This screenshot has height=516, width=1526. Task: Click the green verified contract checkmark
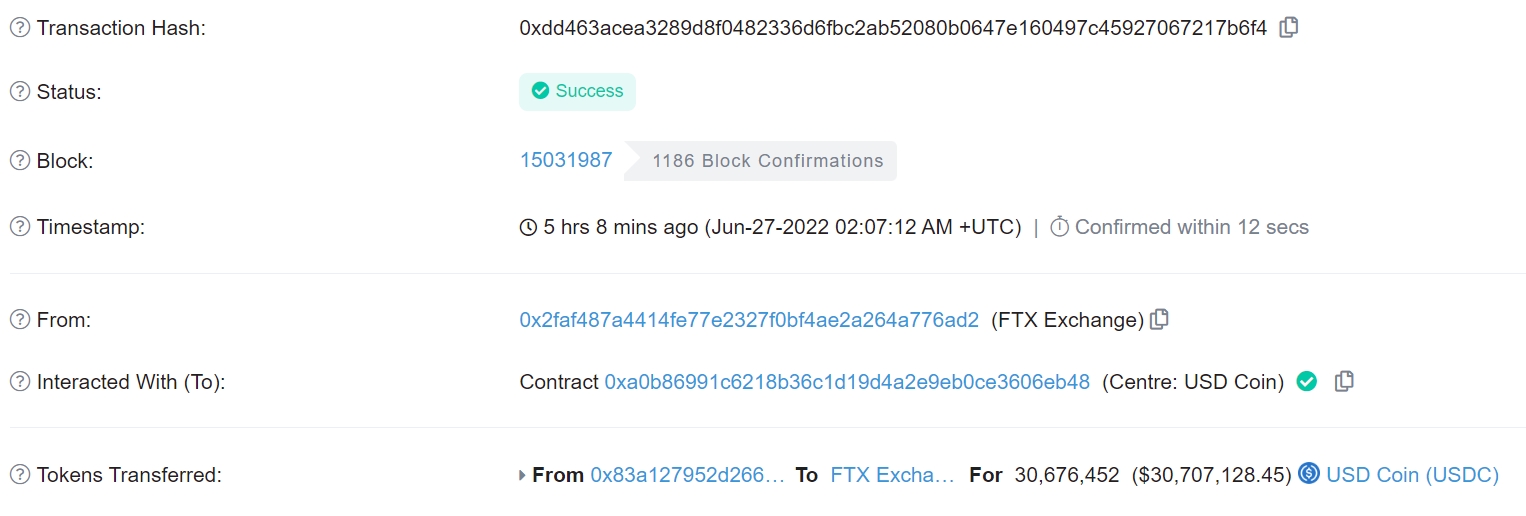pyautogui.click(x=1307, y=381)
